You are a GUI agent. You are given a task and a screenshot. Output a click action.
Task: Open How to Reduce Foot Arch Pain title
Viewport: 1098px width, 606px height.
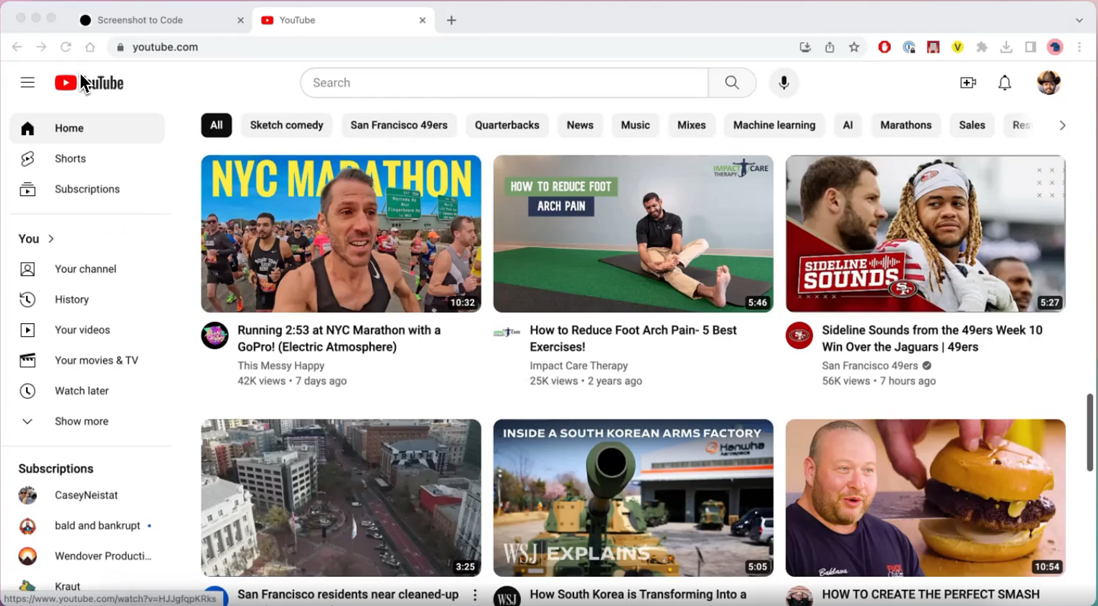pyautogui.click(x=633, y=338)
